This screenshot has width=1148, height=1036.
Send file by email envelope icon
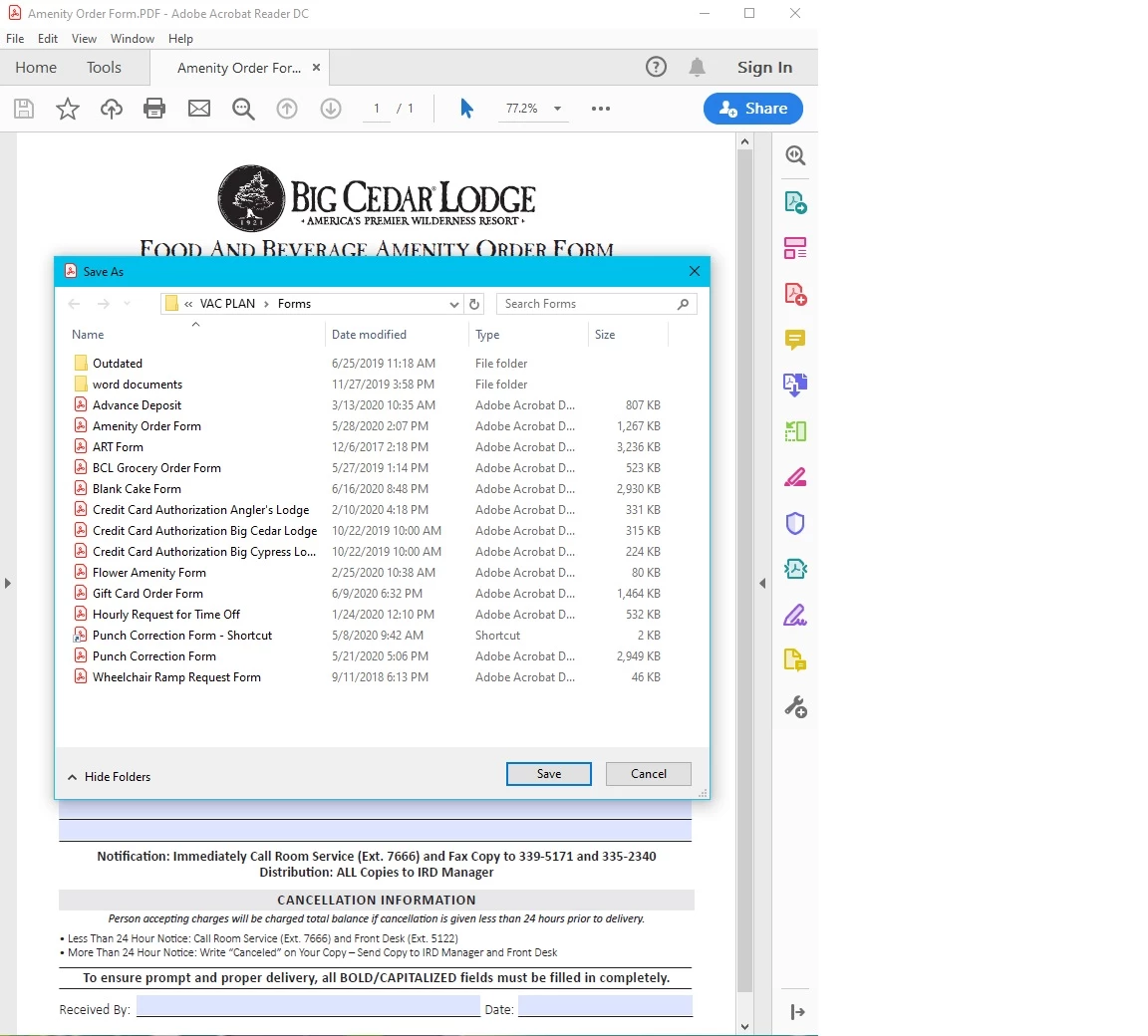(199, 109)
